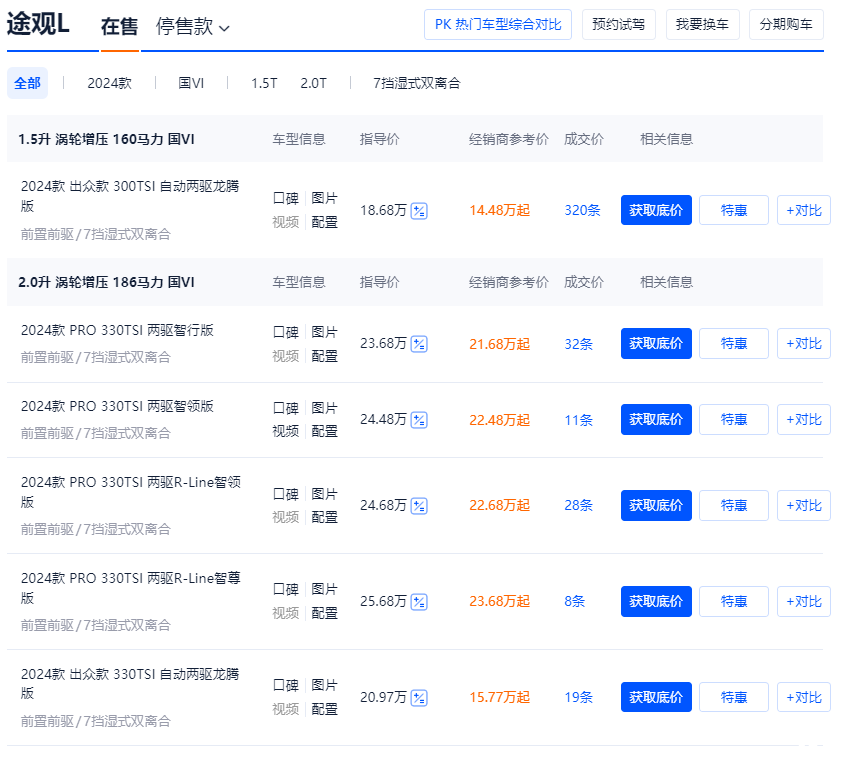
Task: Open calculator icon beside 25.68万 price
Action: click(419, 602)
